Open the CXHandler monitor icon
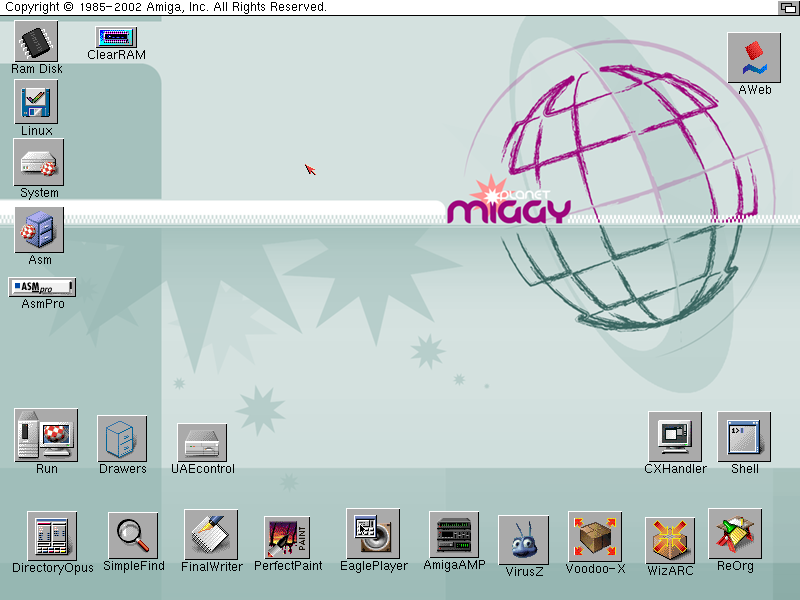Image resolution: width=800 pixels, height=600 pixels. click(x=675, y=437)
